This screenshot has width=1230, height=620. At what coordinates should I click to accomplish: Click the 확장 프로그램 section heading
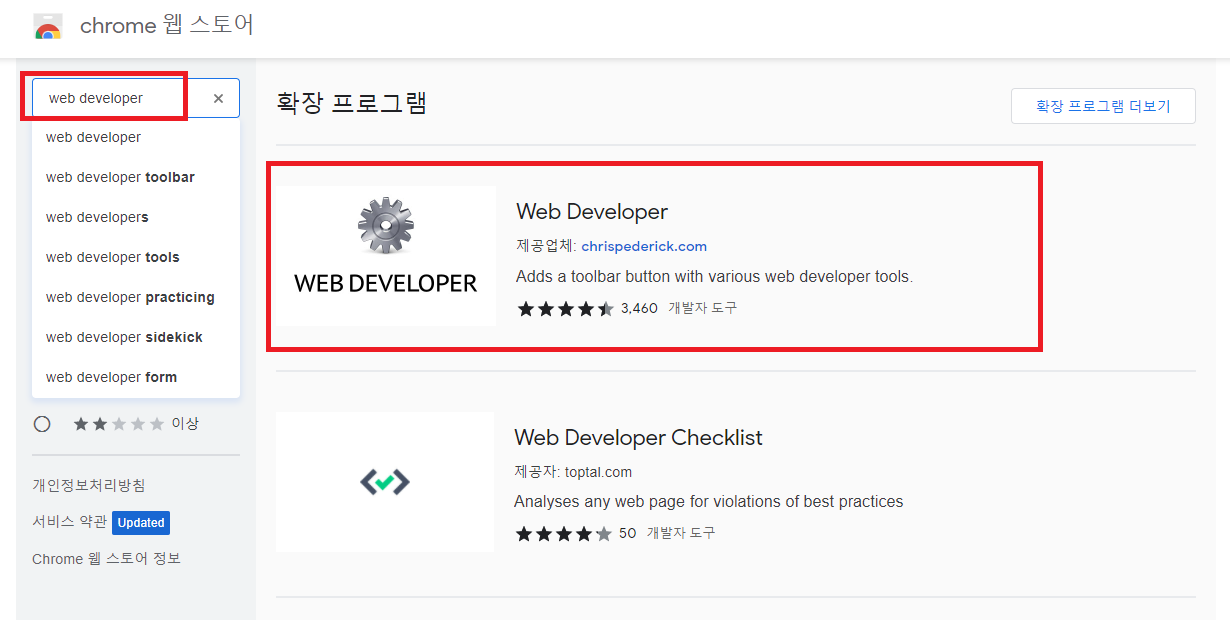(x=352, y=103)
